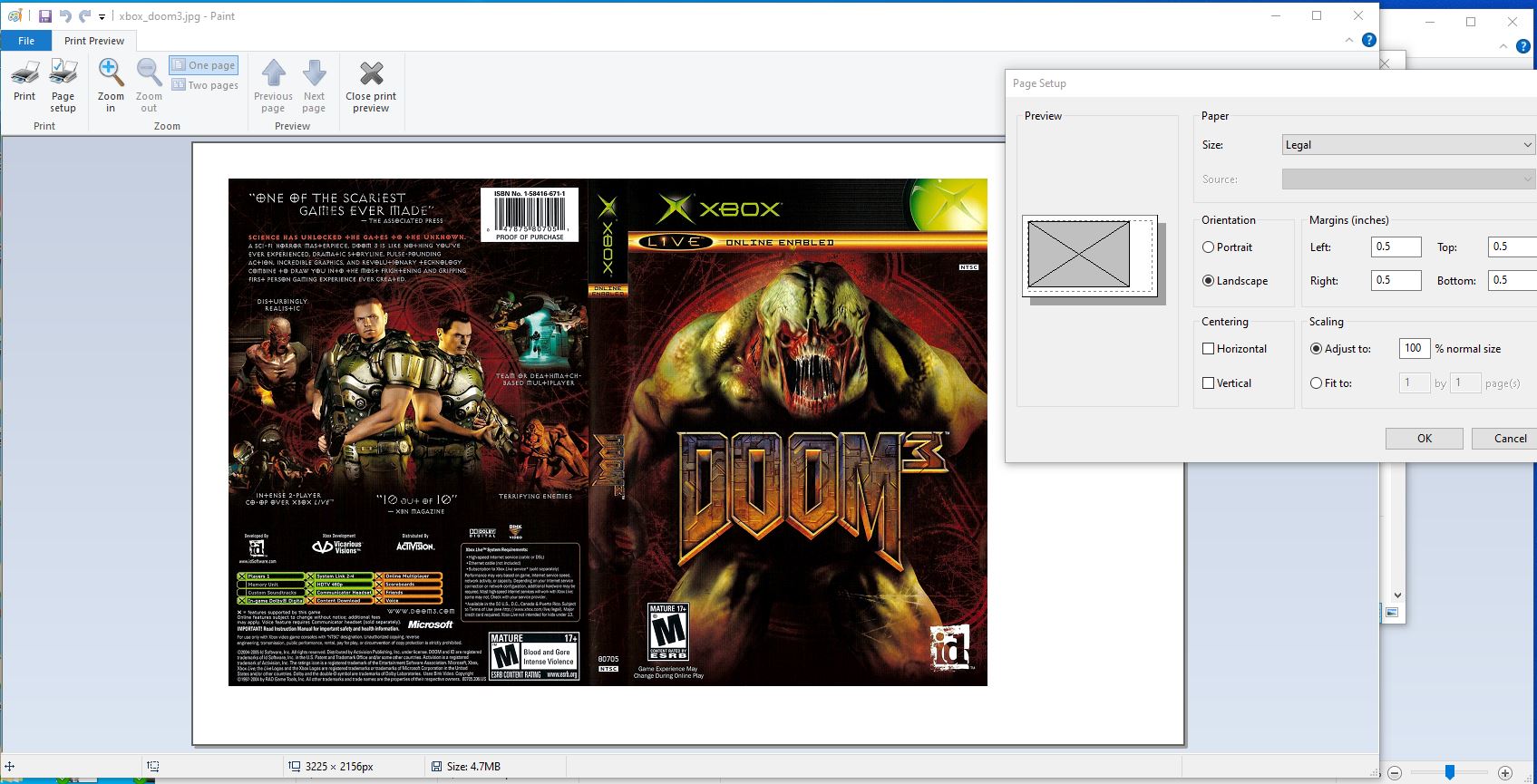Collapse the ribbon in the front Paint window
The height and width of the screenshot is (784, 1537).
[x=1349, y=40]
